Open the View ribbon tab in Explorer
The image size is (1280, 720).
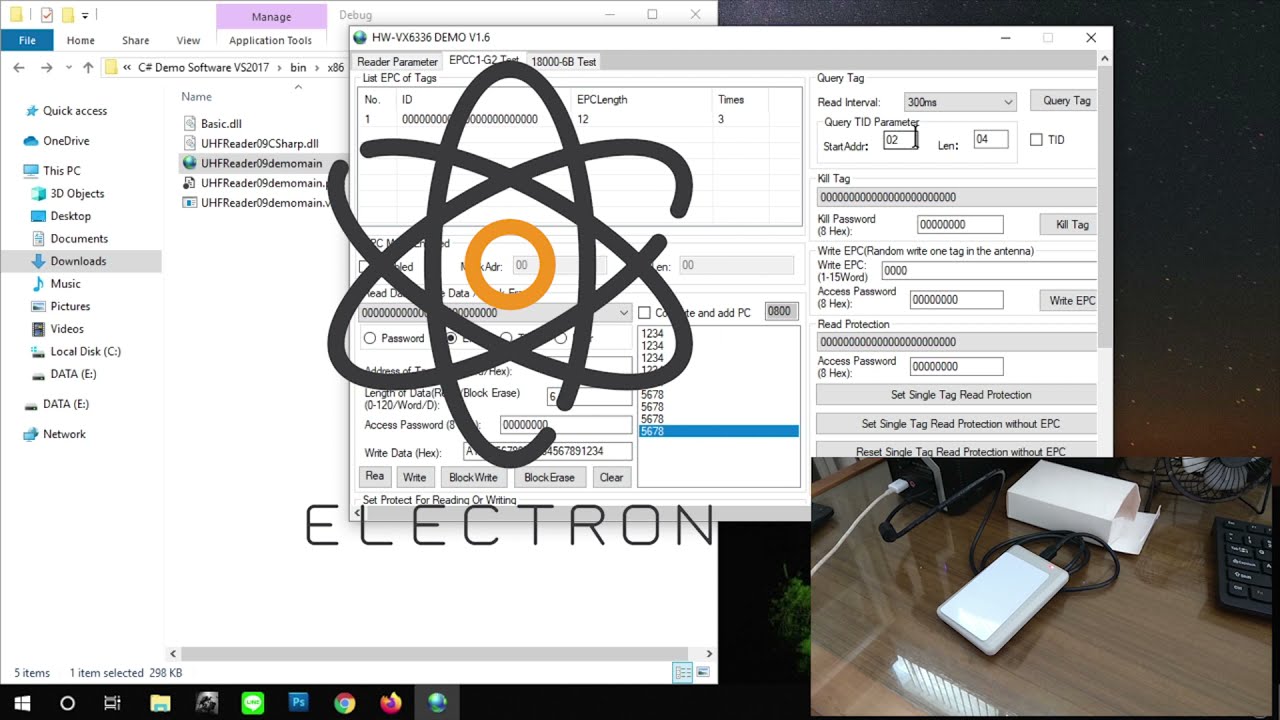188,40
